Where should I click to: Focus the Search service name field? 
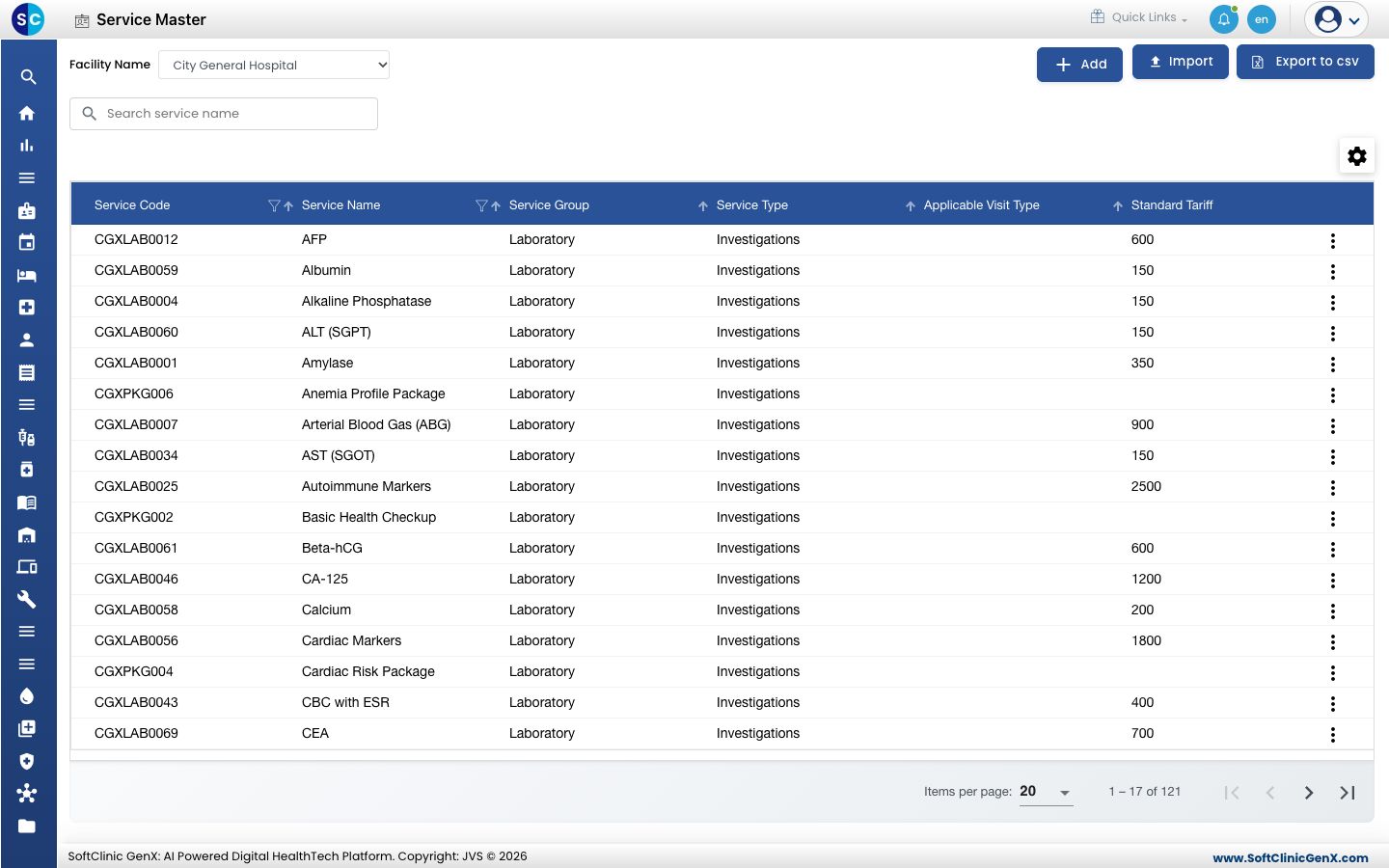coord(224,114)
